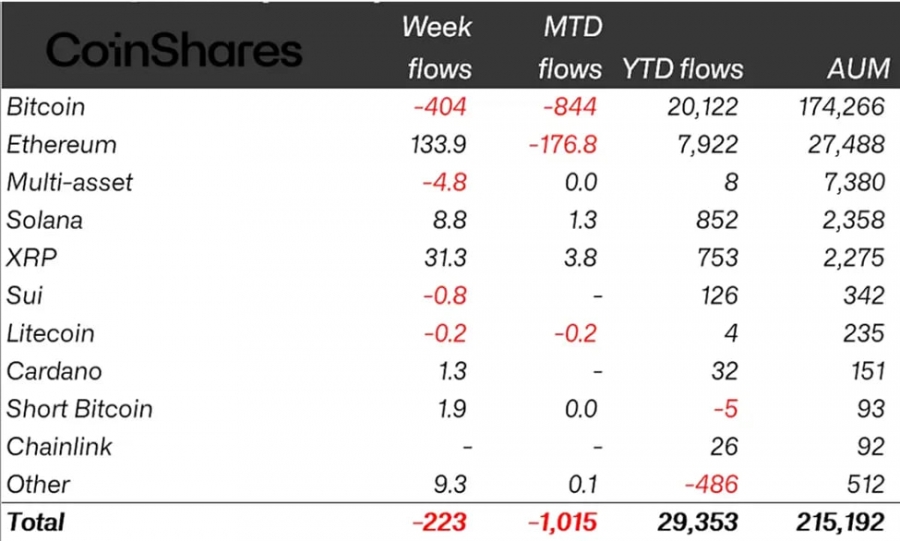Click the Short Bitcoin row label

click(79, 409)
